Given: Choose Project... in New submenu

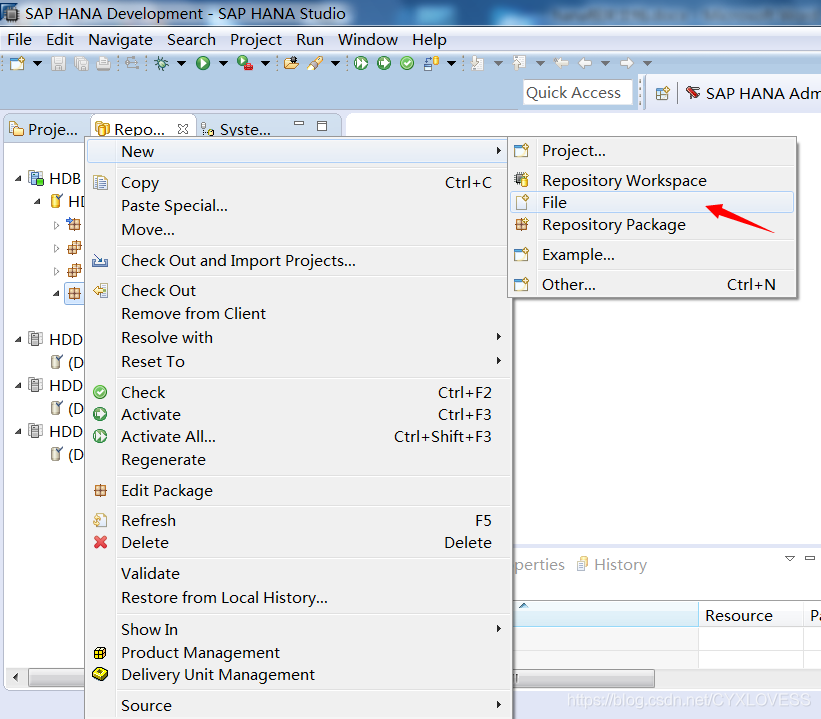Looking at the screenshot, I should pos(652,151).
